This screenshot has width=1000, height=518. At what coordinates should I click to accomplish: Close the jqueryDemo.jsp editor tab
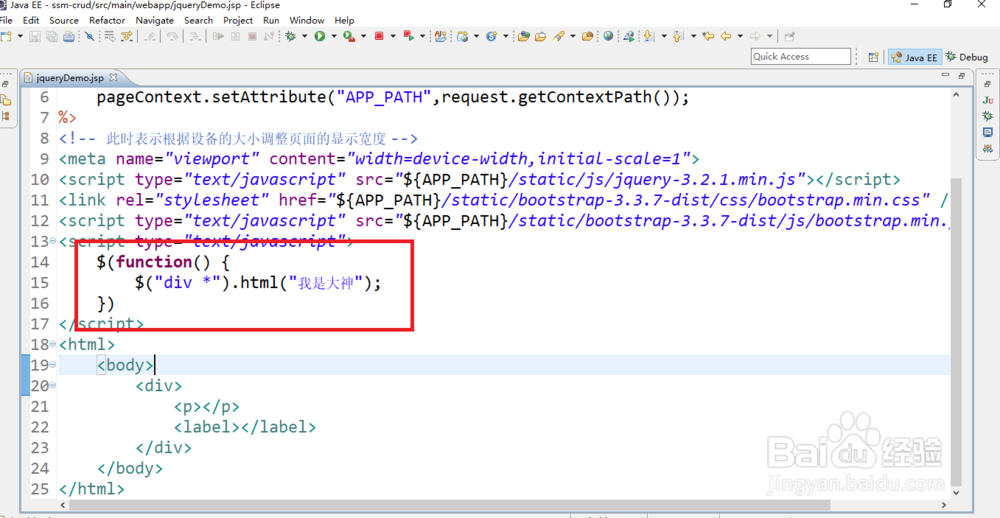pyautogui.click(x=114, y=77)
